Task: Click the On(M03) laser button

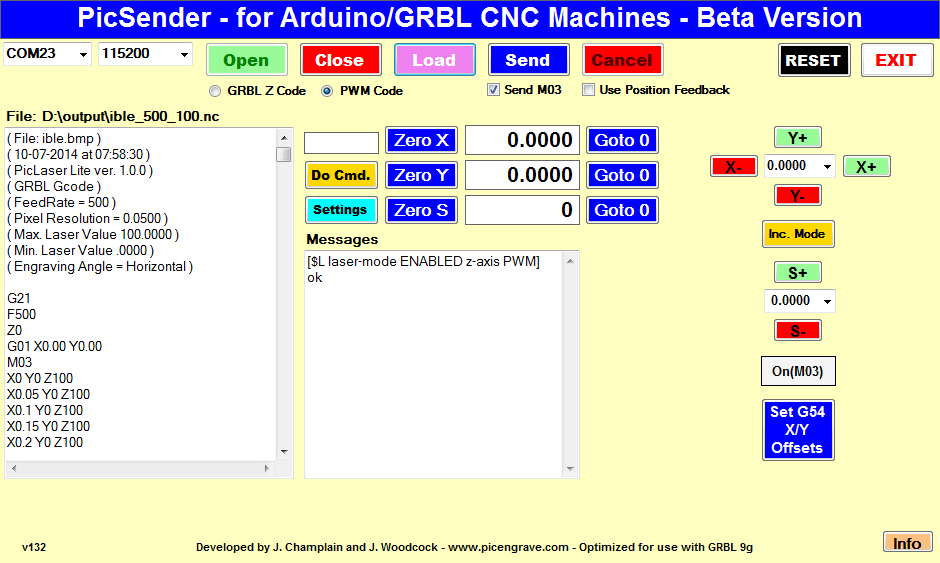Action: [798, 371]
